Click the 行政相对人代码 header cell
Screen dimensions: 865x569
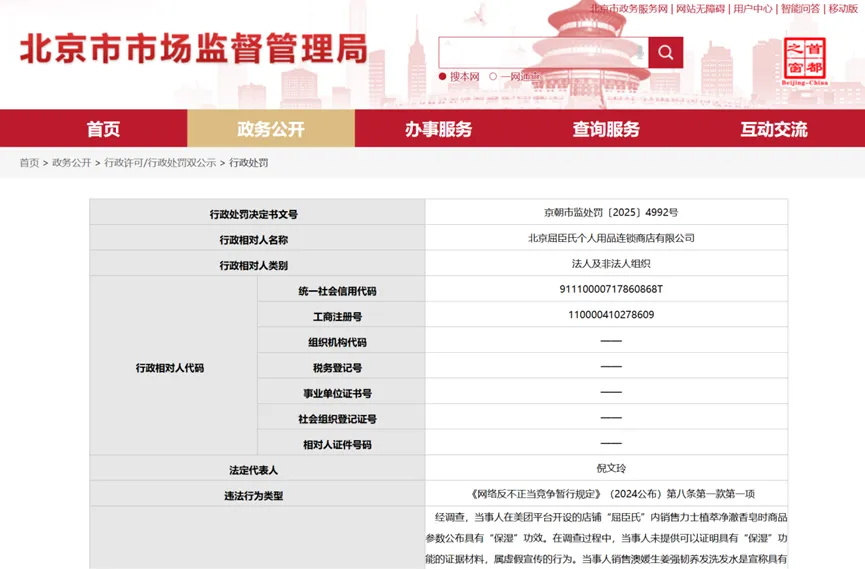coord(173,365)
